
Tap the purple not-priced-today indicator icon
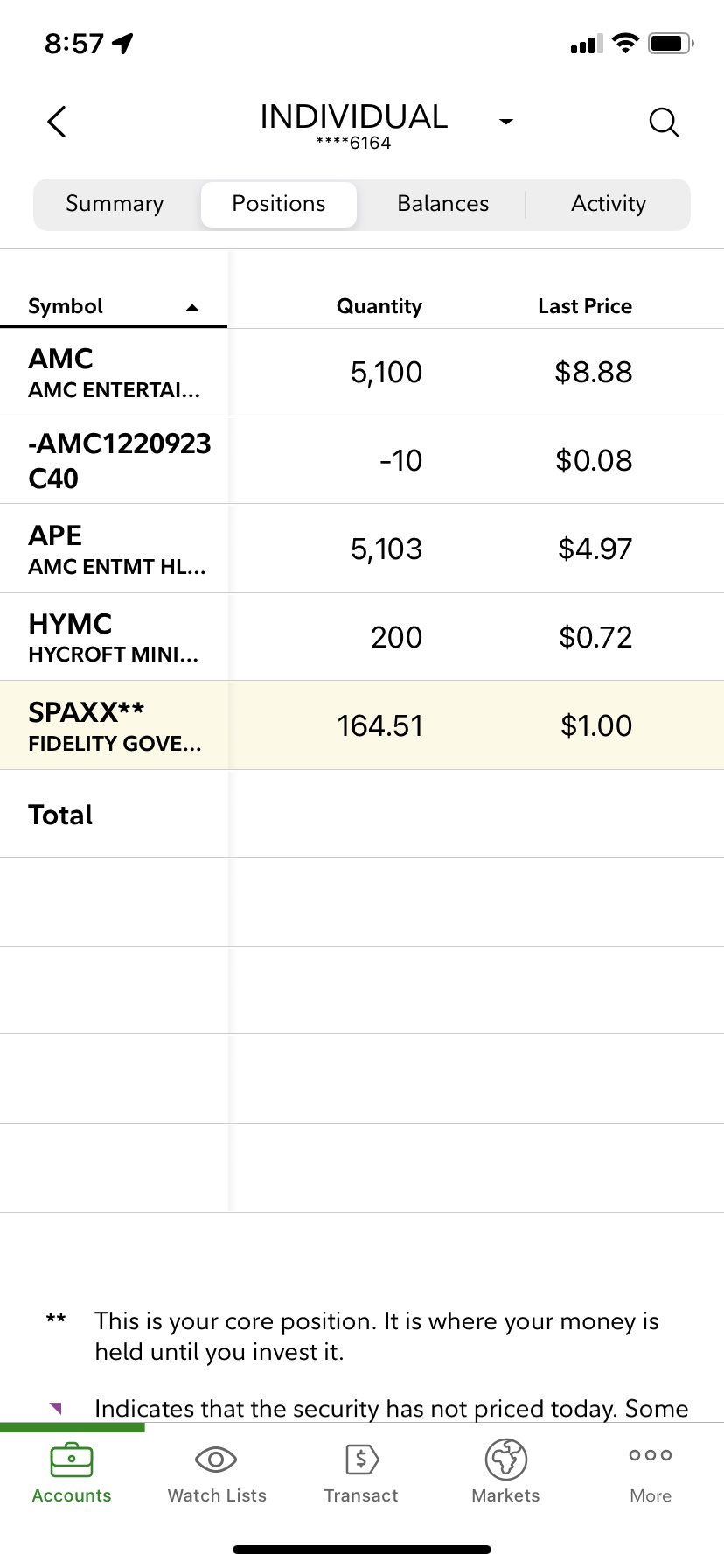coord(56,1408)
